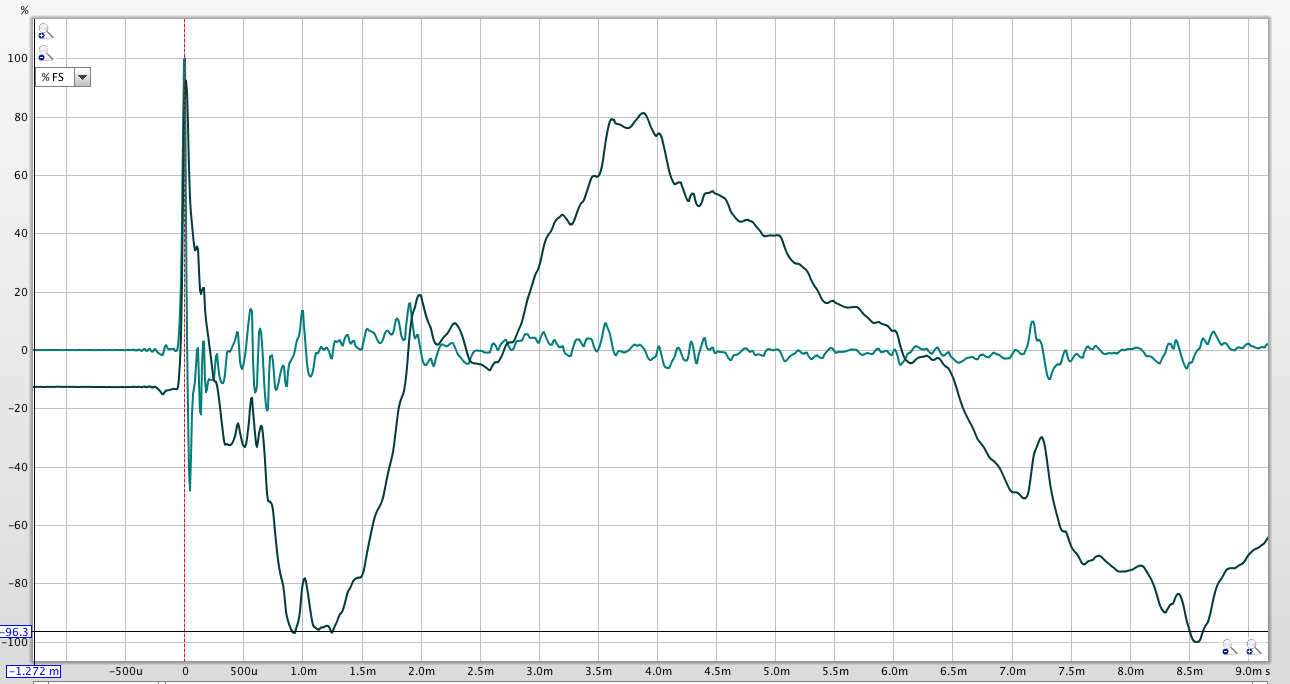The image size is (1290, 684).
Task: Click the -40 label on the percent axis
Action: (x=20, y=467)
